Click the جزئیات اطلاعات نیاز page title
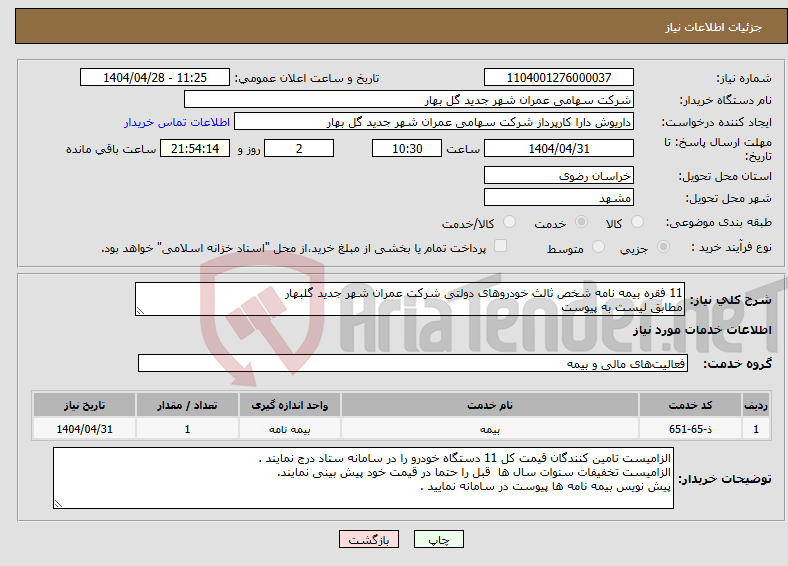The image size is (788, 566). (x=714, y=27)
